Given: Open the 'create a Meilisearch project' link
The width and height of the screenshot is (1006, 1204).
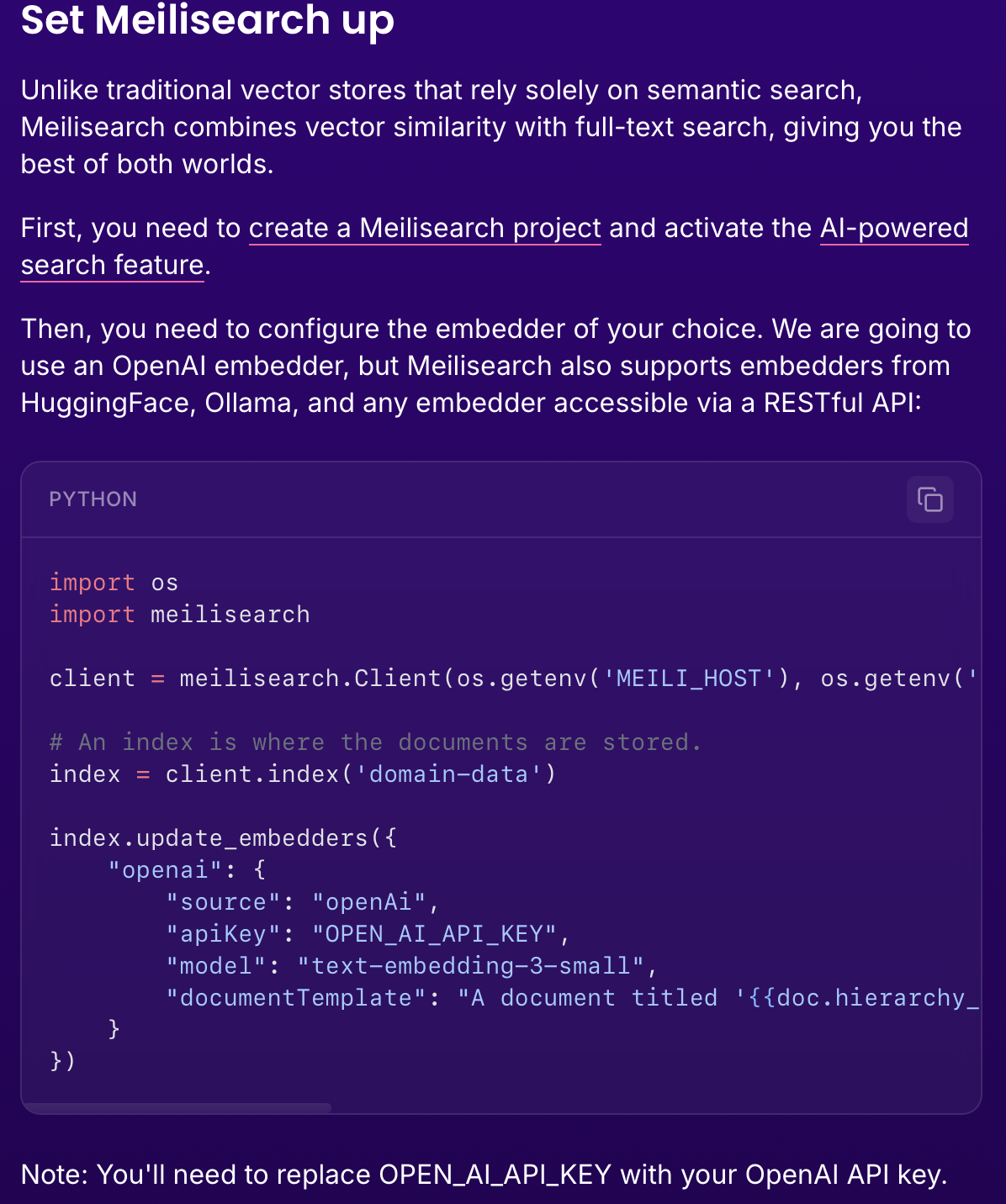Looking at the screenshot, I should pyautogui.click(x=425, y=228).
